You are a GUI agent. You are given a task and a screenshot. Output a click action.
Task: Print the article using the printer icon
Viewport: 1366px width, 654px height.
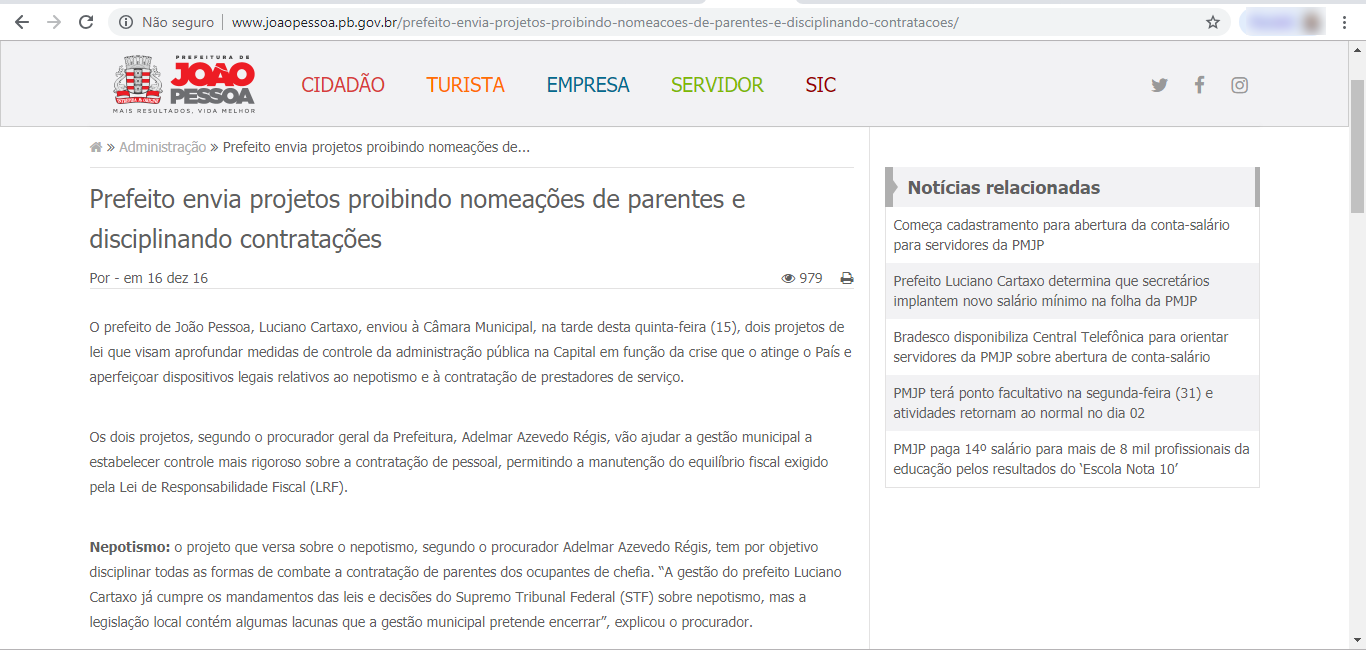[847, 279]
